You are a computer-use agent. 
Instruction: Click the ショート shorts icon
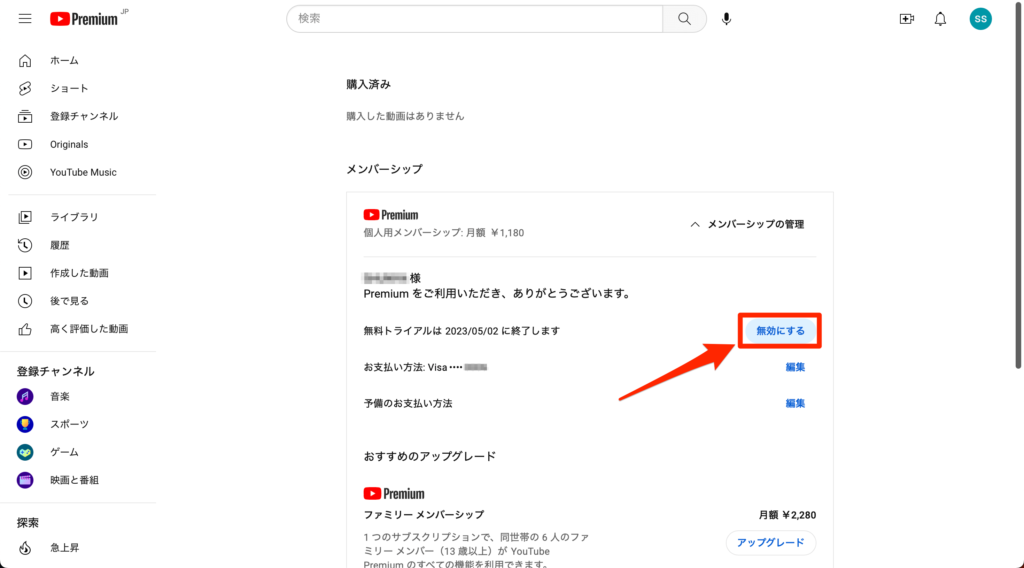[25, 88]
